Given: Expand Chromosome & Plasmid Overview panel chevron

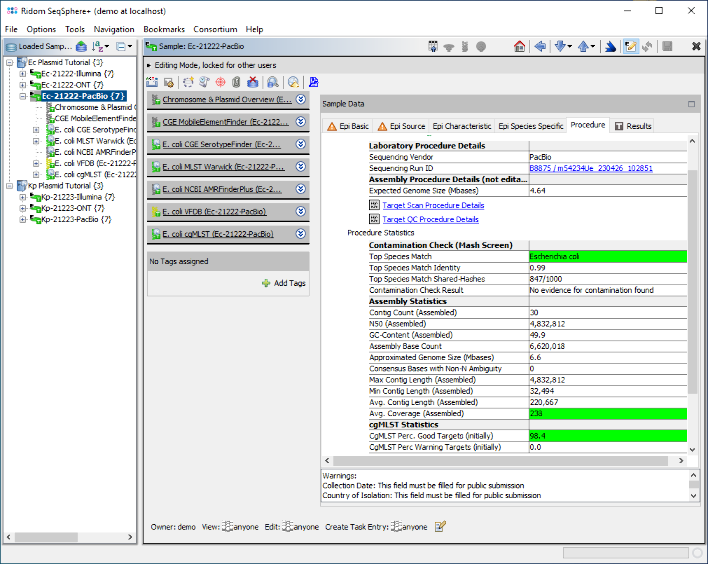Looking at the screenshot, I should coord(300,100).
